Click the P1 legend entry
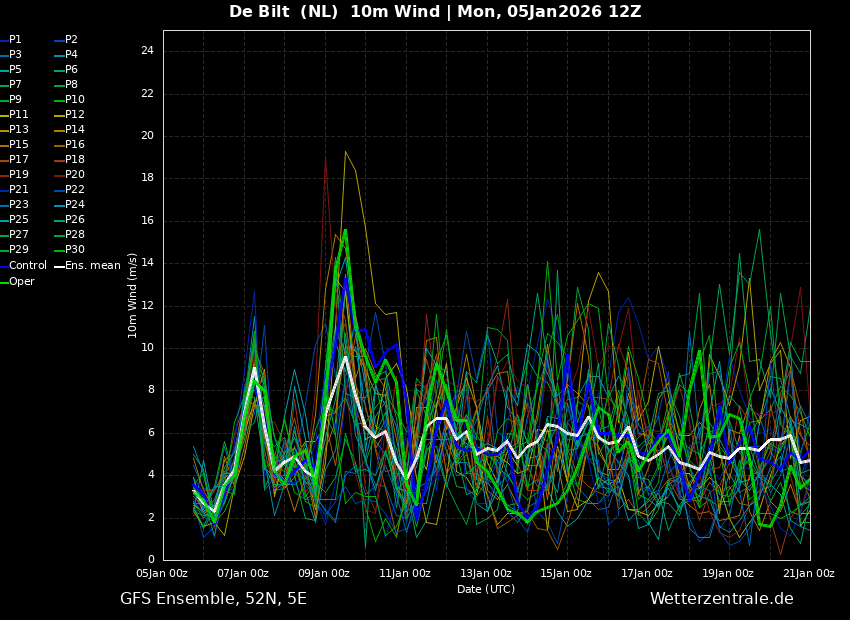The height and width of the screenshot is (620, 850). point(11,40)
